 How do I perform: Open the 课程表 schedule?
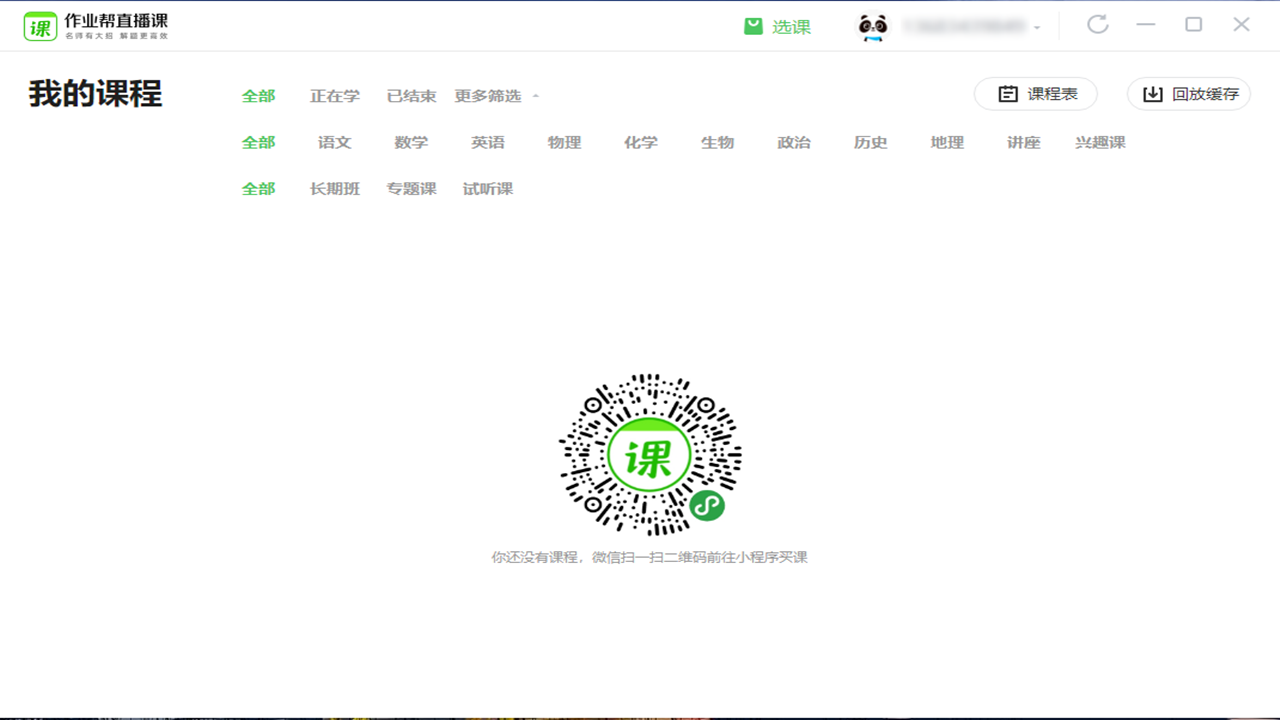click(1035, 93)
